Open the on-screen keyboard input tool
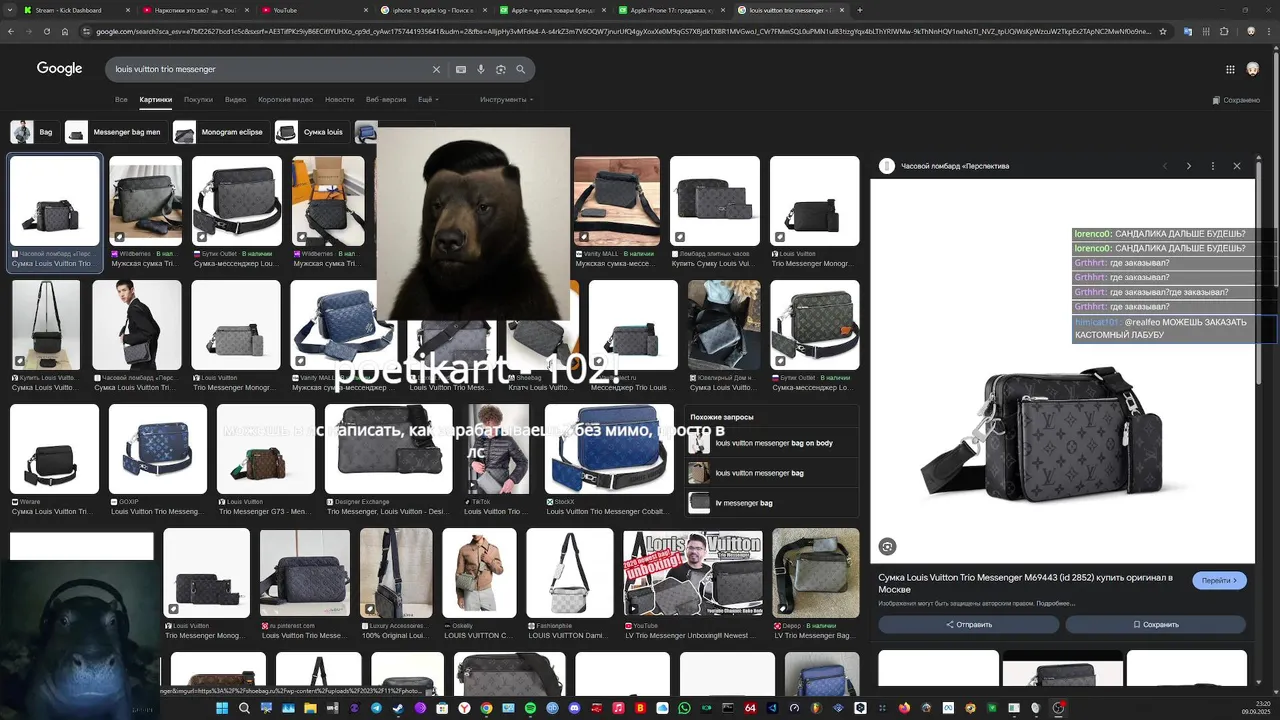Viewport: 1280px width, 720px height. 461,70
